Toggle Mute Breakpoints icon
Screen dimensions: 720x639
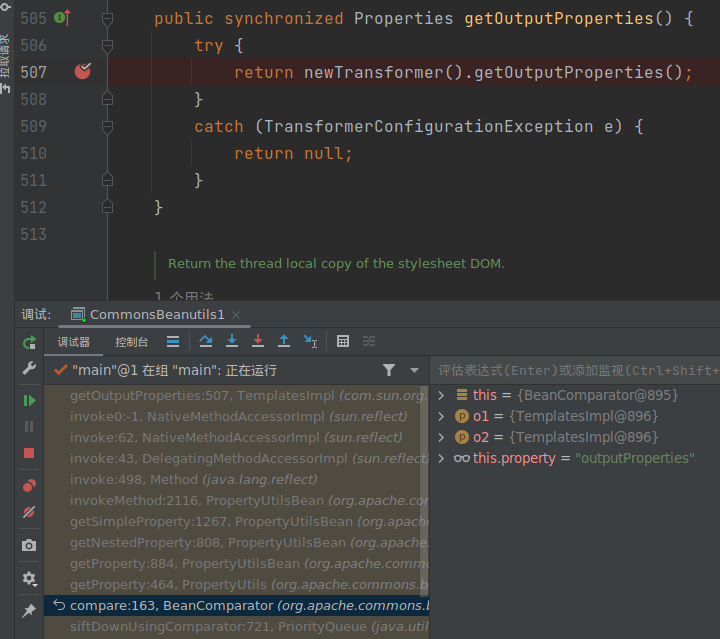(x=29, y=512)
